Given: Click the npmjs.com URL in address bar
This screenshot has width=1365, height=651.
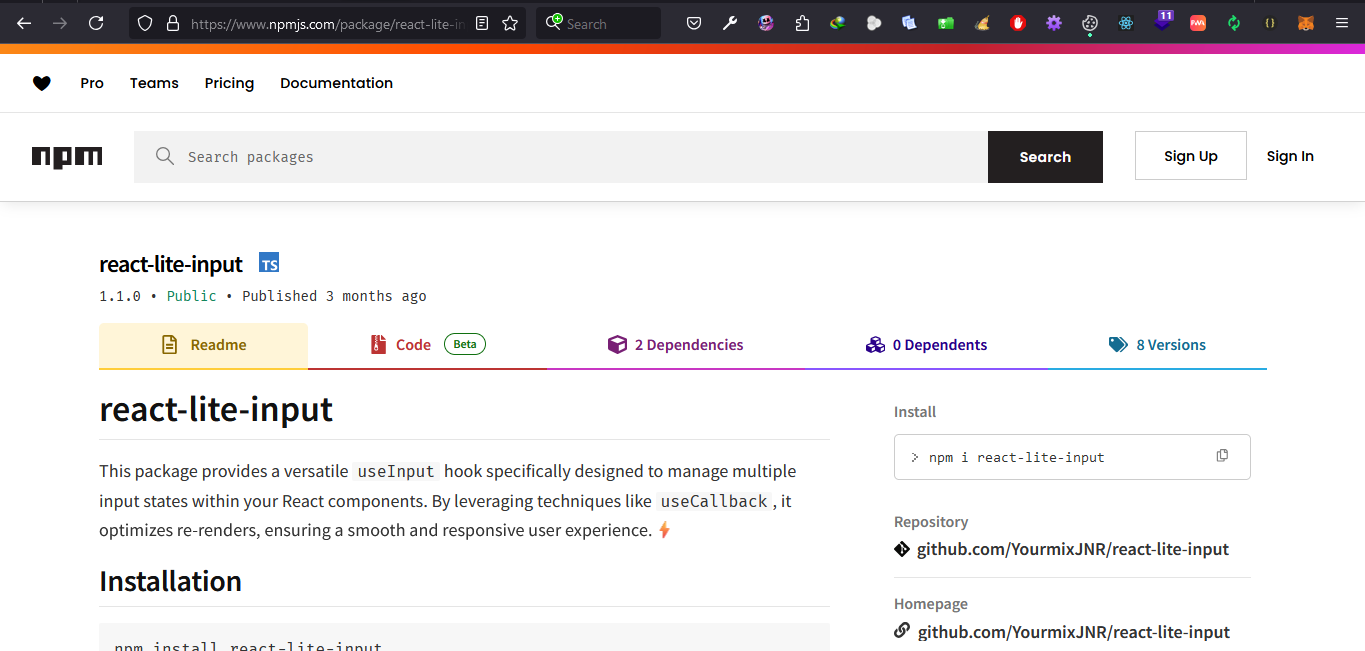Looking at the screenshot, I should point(327,23).
